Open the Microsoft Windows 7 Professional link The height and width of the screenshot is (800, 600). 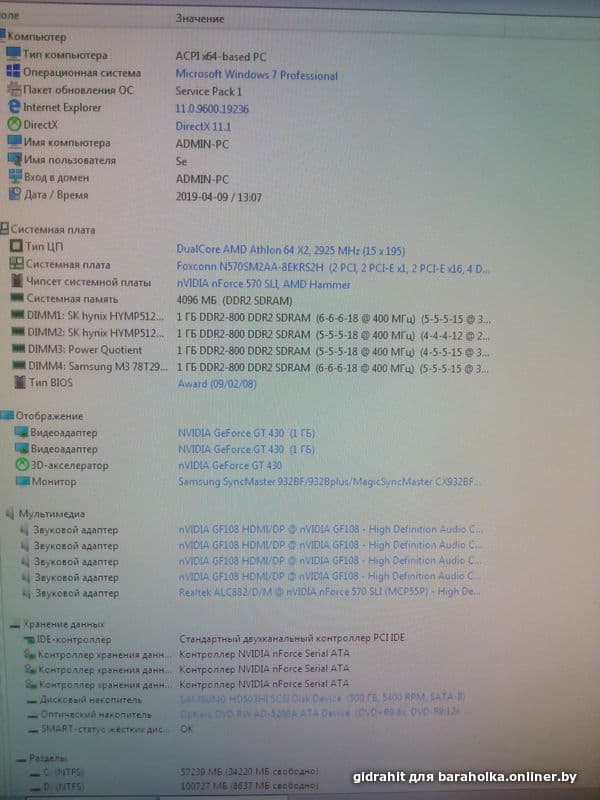point(257,75)
